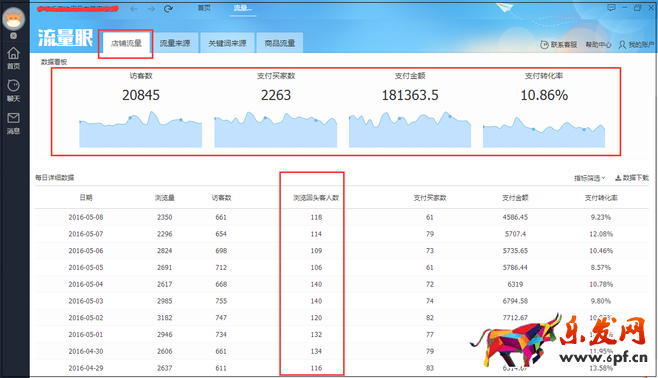Click the 浏览回头客人数 column header

point(316,198)
